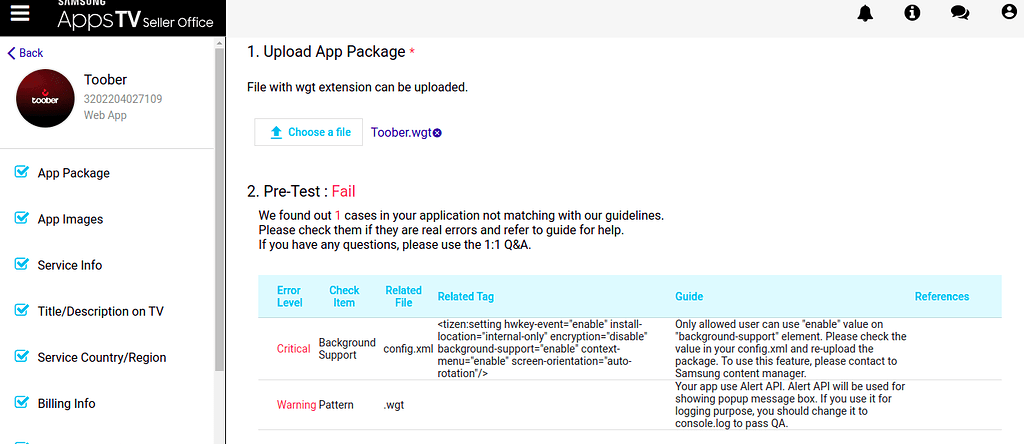Click the Samsung Apps TV Seller Office logo
The image size is (1024, 444).
[x=135, y=17]
